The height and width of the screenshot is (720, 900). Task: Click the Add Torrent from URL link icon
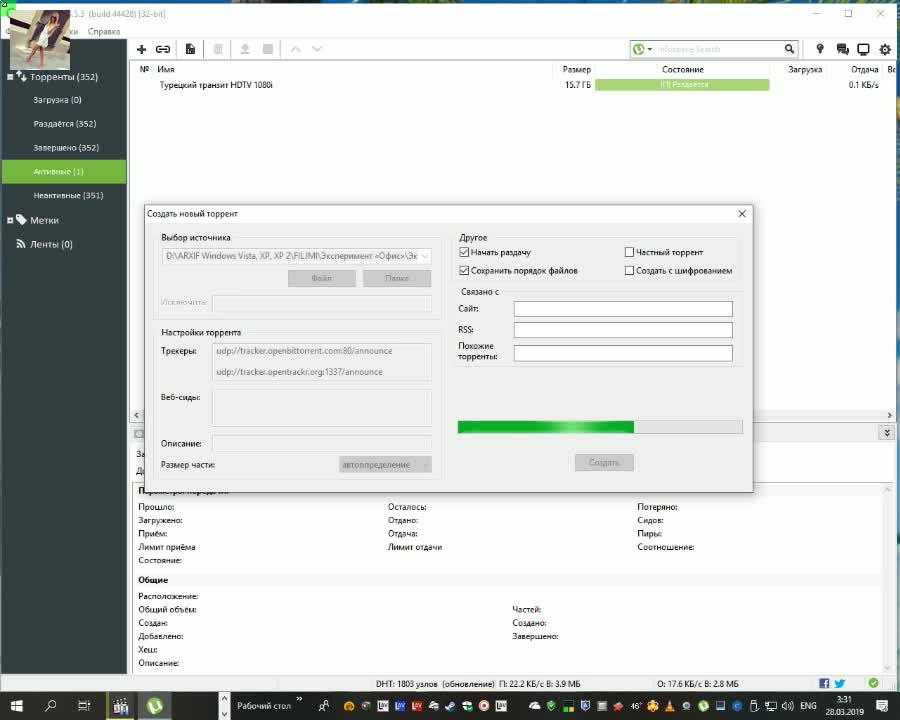pyautogui.click(x=163, y=49)
